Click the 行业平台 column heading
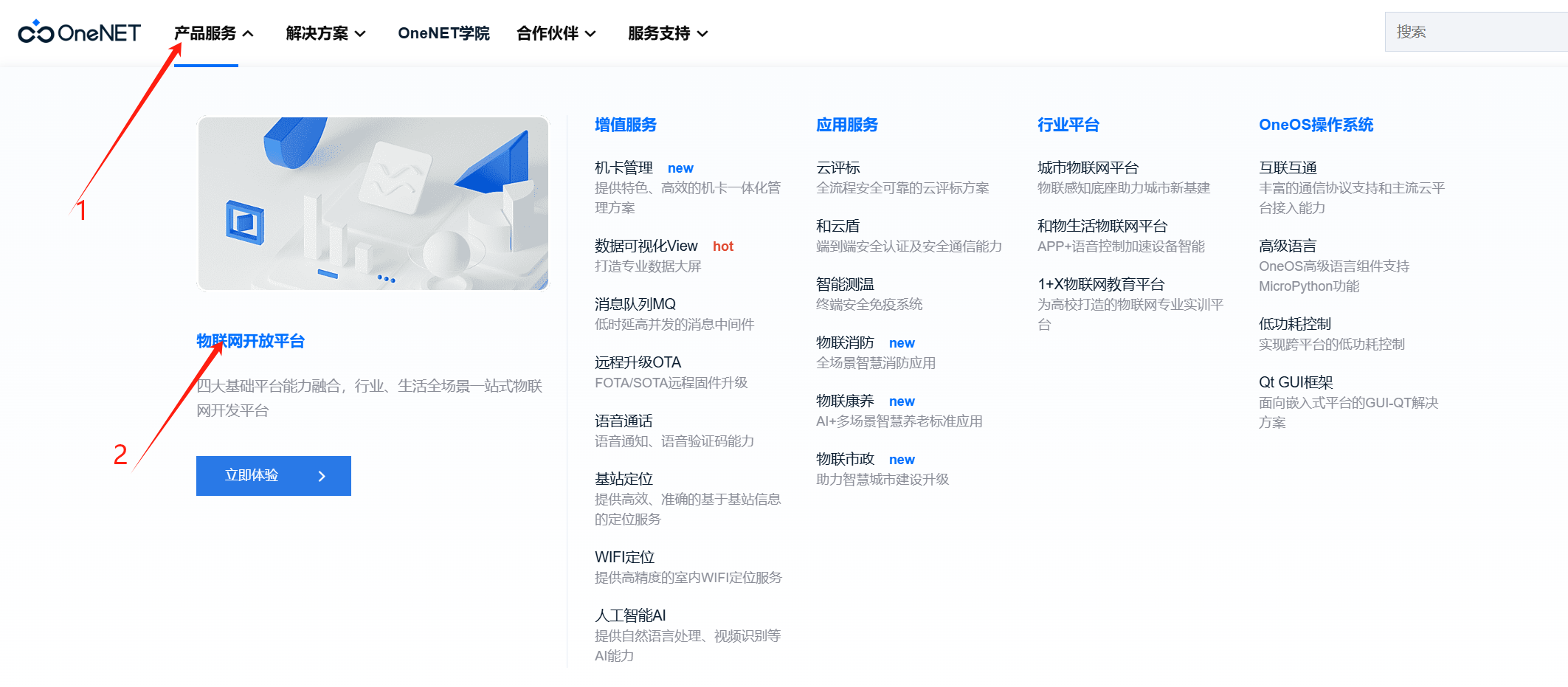The width and height of the screenshot is (1568, 687). [1068, 125]
